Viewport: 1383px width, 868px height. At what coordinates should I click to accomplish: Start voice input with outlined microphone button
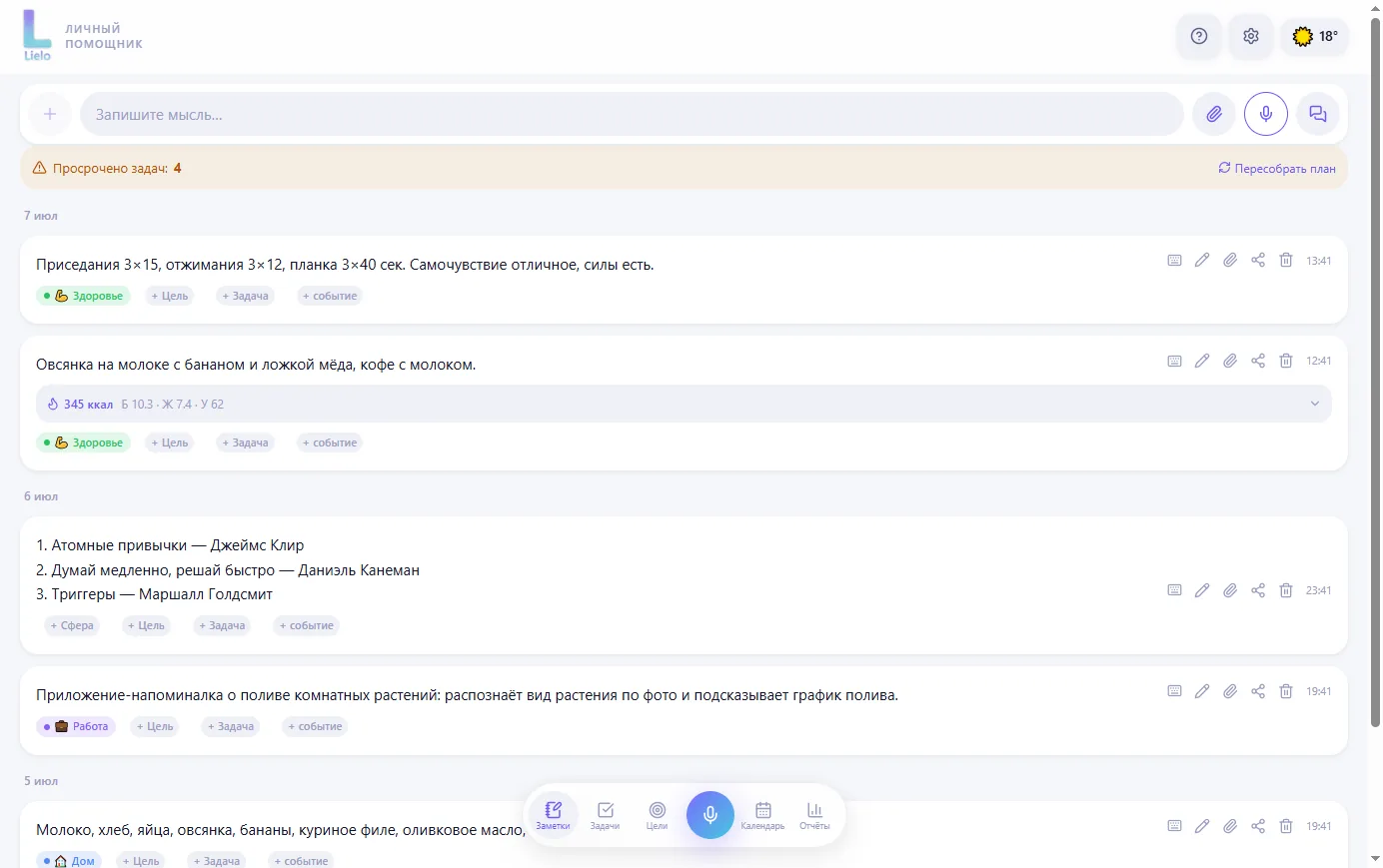[1266, 114]
